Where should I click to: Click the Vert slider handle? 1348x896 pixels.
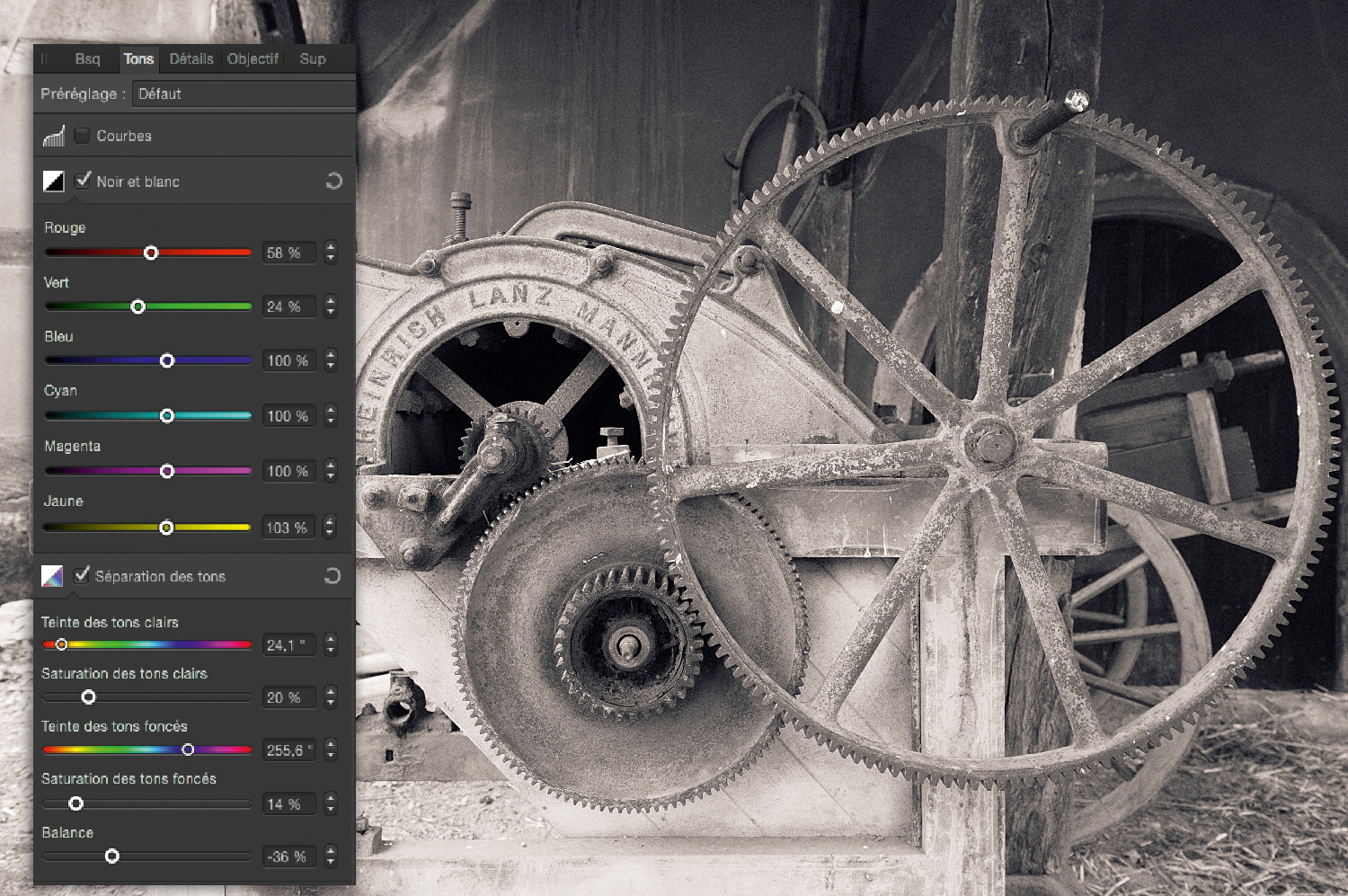(x=137, y=306)
